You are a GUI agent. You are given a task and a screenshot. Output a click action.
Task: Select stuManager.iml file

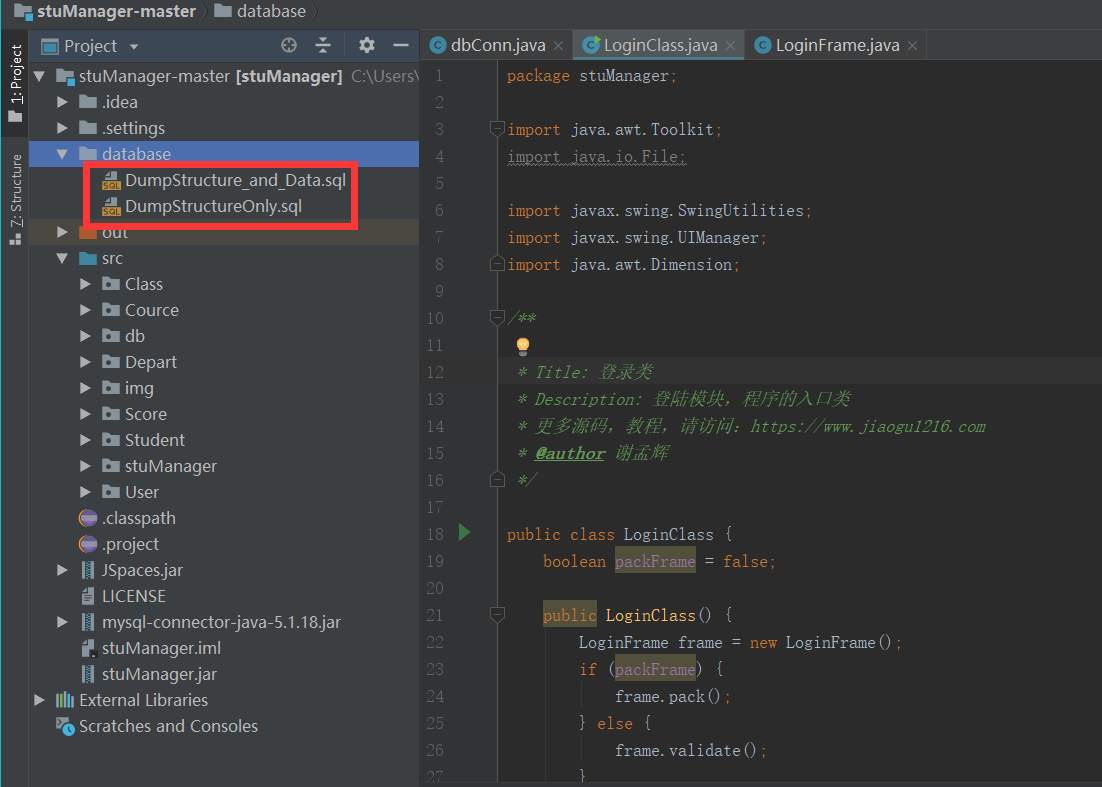(x=161, y=648)
